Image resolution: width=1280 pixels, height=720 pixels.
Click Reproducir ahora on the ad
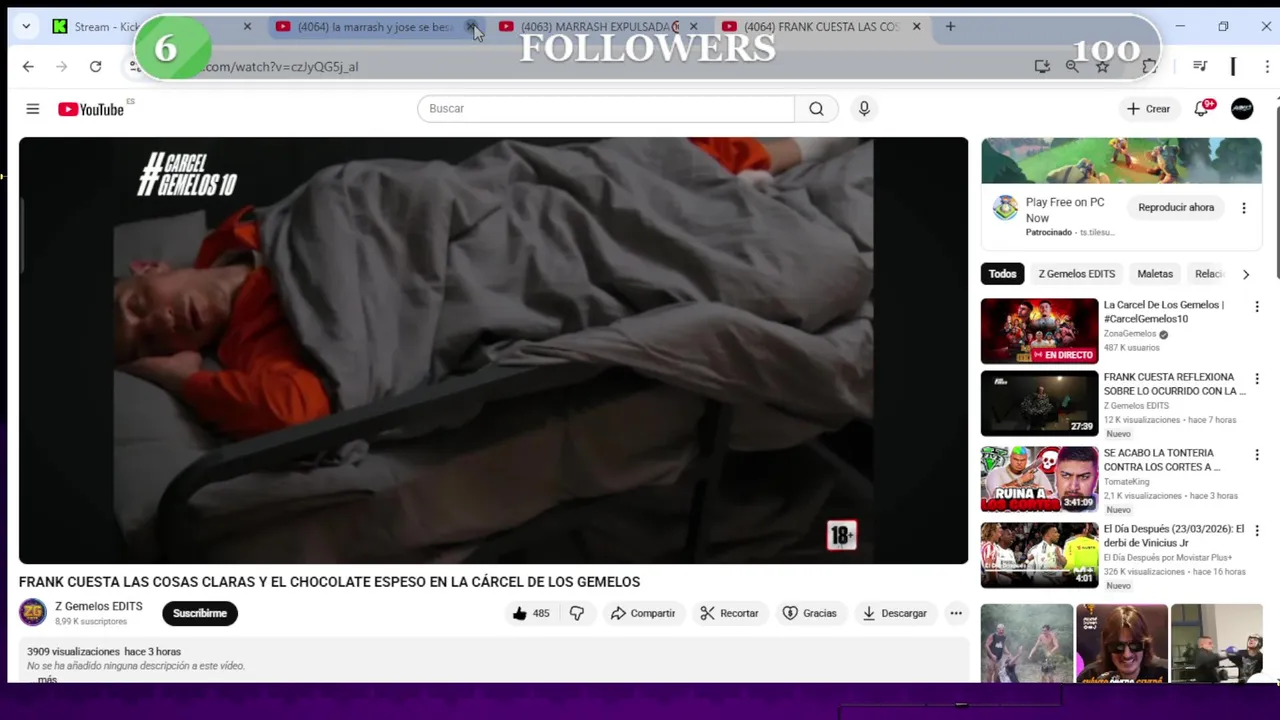(1176, 208)
